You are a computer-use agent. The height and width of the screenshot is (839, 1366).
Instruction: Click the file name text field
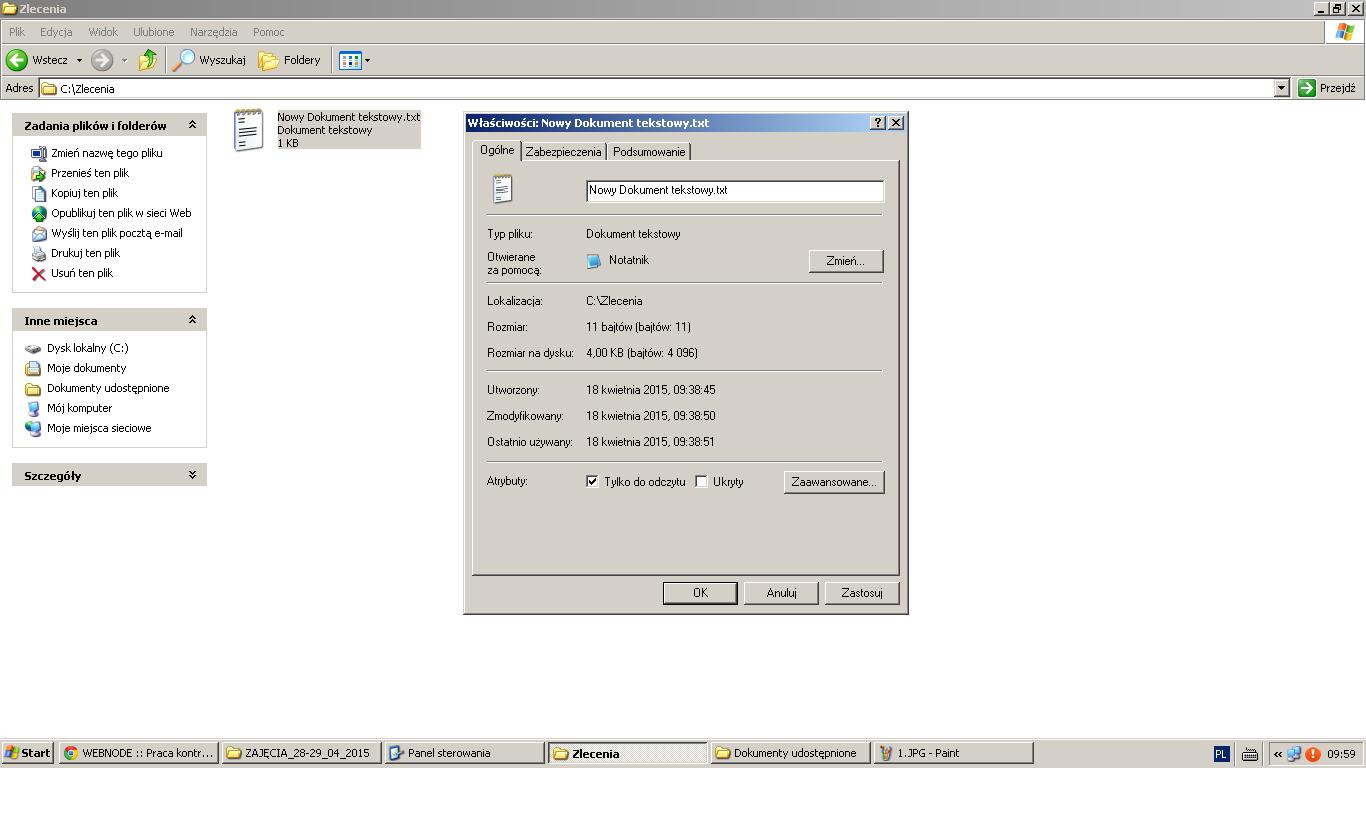[734, 190]
